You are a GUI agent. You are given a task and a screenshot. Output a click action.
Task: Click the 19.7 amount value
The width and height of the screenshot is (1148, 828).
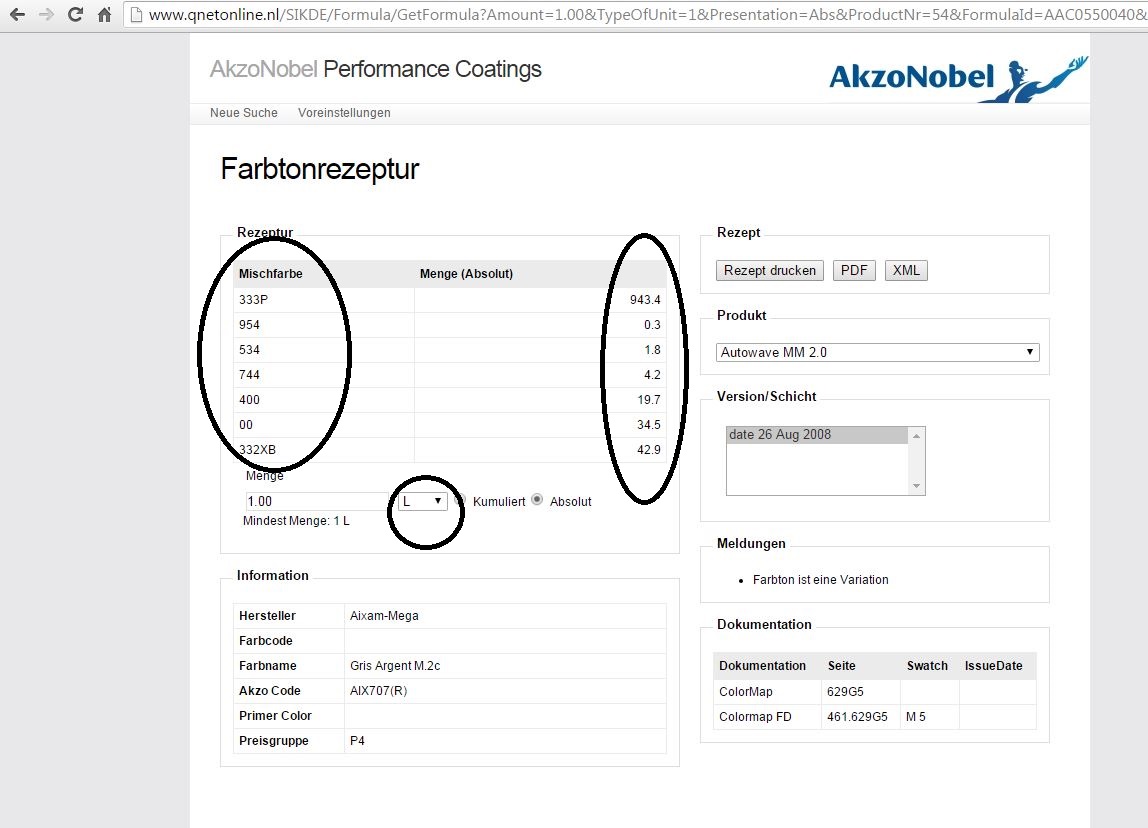pyautogui.click(x=649, y=400)
